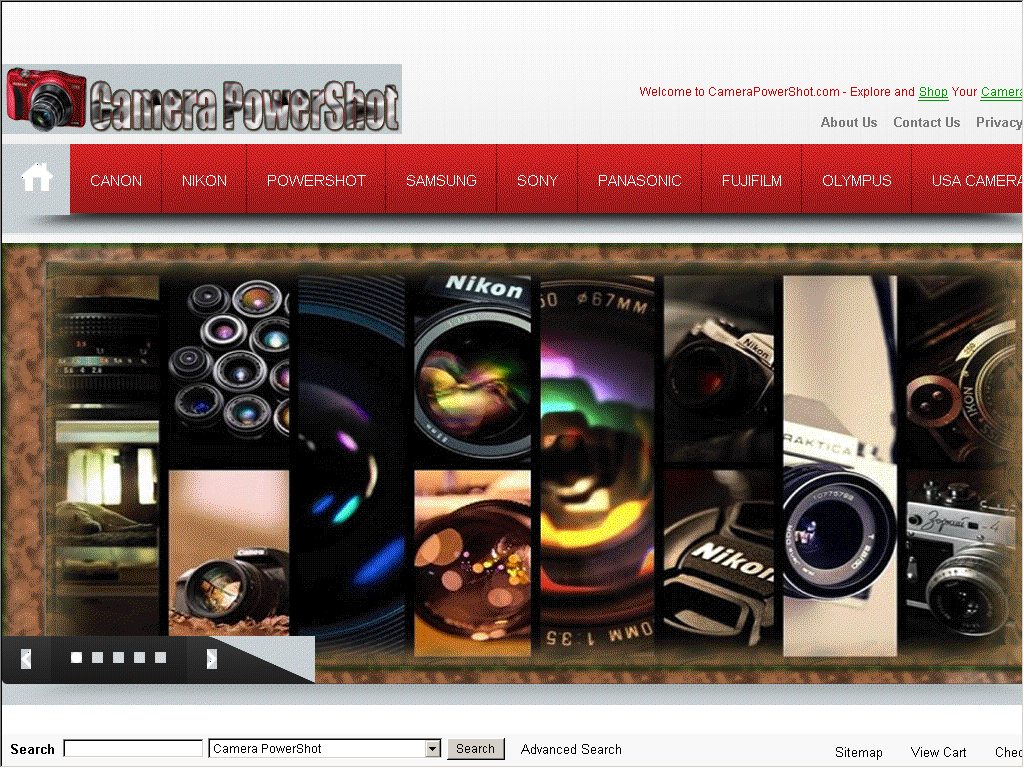Show the previous slide in banner
The height and width of the screenshot is (768, 1024).
click(26, 659)
